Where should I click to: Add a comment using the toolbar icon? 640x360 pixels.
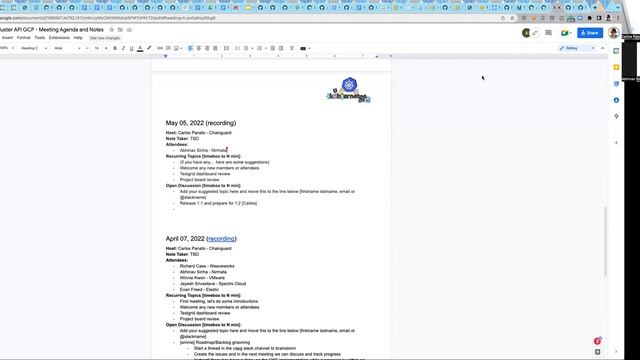click(x=168, y=48)
